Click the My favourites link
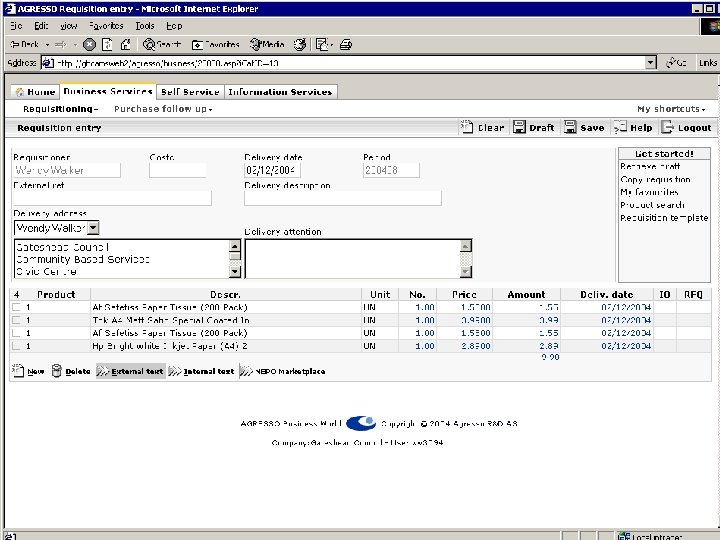 click(649, 192)
